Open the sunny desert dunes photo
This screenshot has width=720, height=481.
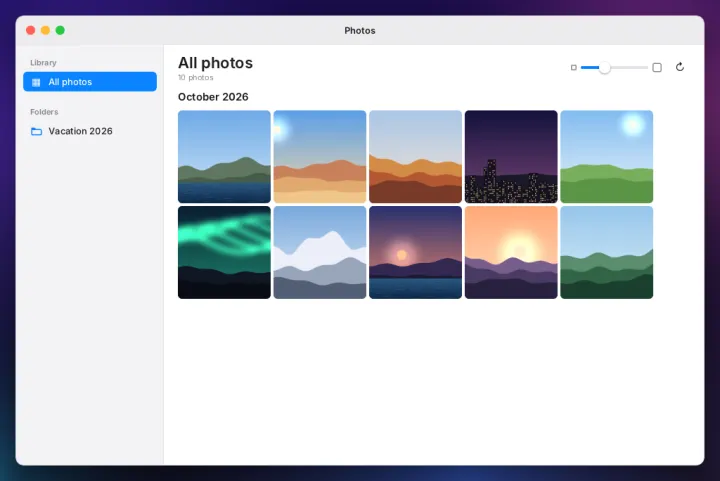coord(320,157)
